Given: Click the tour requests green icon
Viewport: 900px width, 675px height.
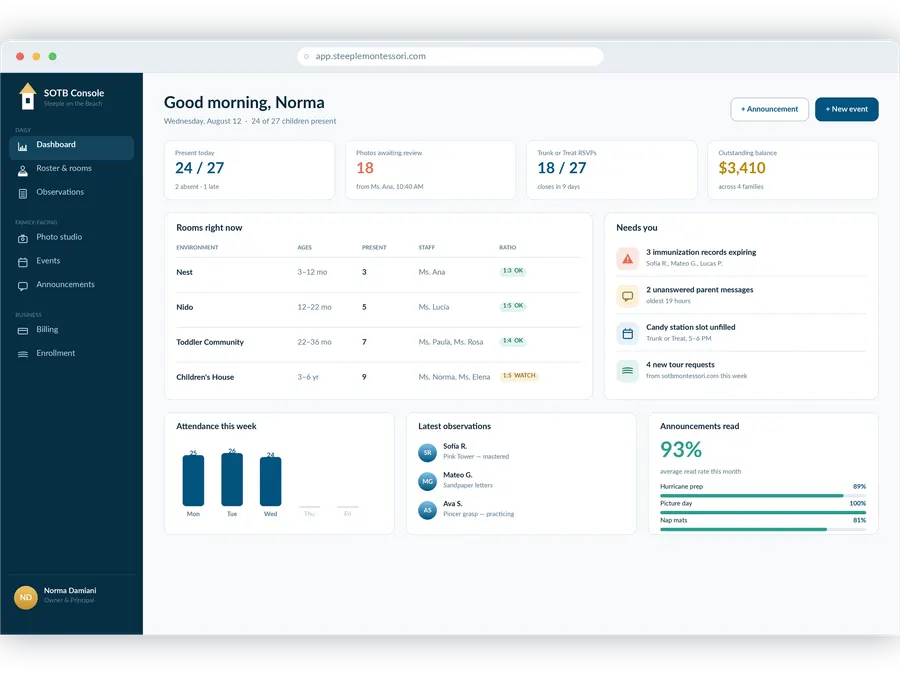Looking at the screenshot, I should tap(627, 371).
